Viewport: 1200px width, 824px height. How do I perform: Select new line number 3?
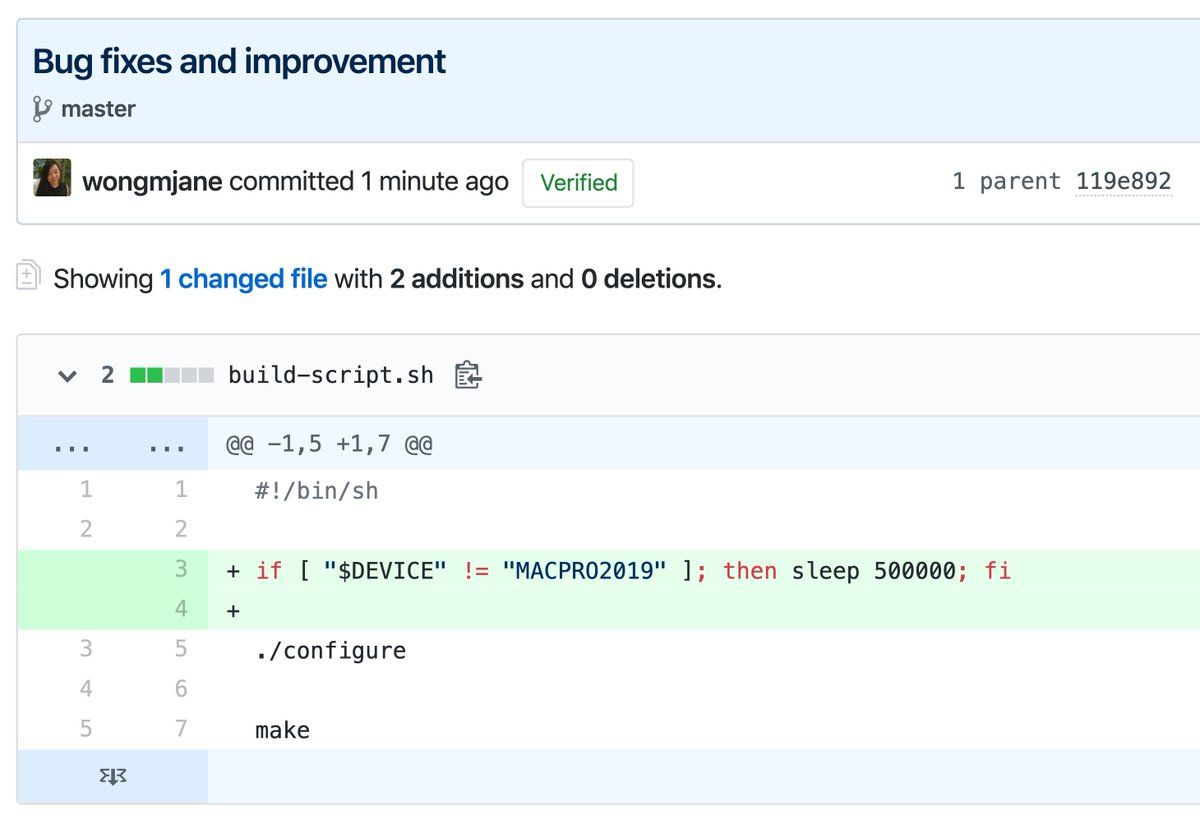[x=181, y=570]
